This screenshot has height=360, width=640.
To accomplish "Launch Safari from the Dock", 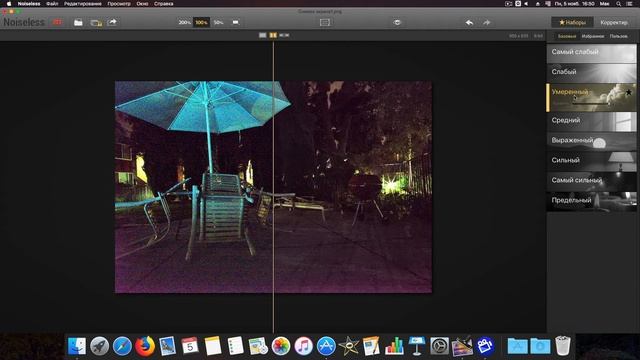I will [122, 346].
